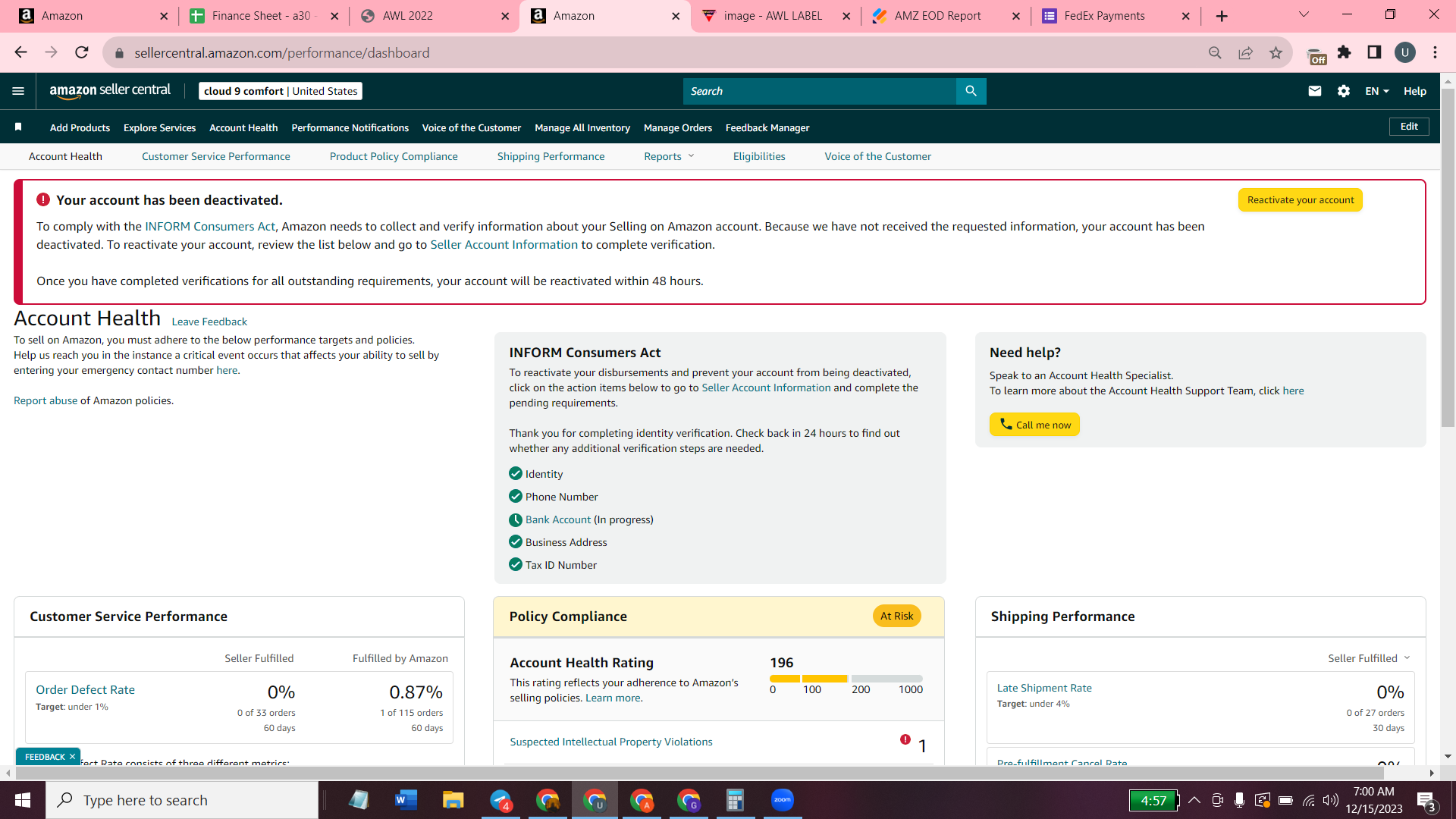Expand the Seller Fulfilled dropdown in Shipping Performance
This screenshot has width=1456, height=819.
1369,658
